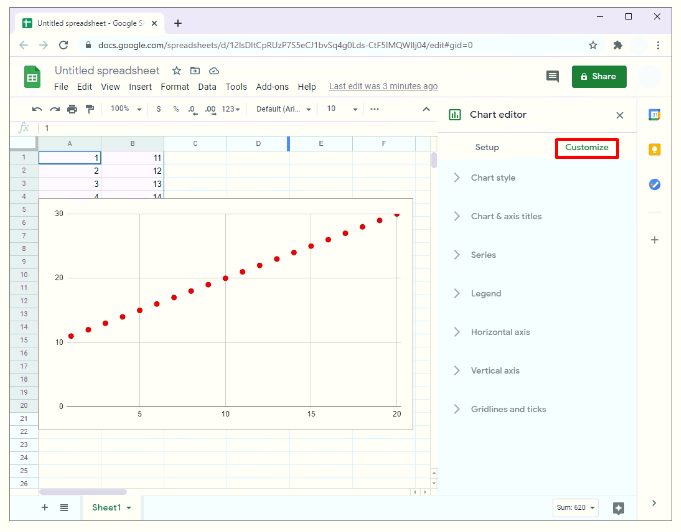Open more toolbar options ellipsis
The image size is (681, 532).
(x=374, y=109)
